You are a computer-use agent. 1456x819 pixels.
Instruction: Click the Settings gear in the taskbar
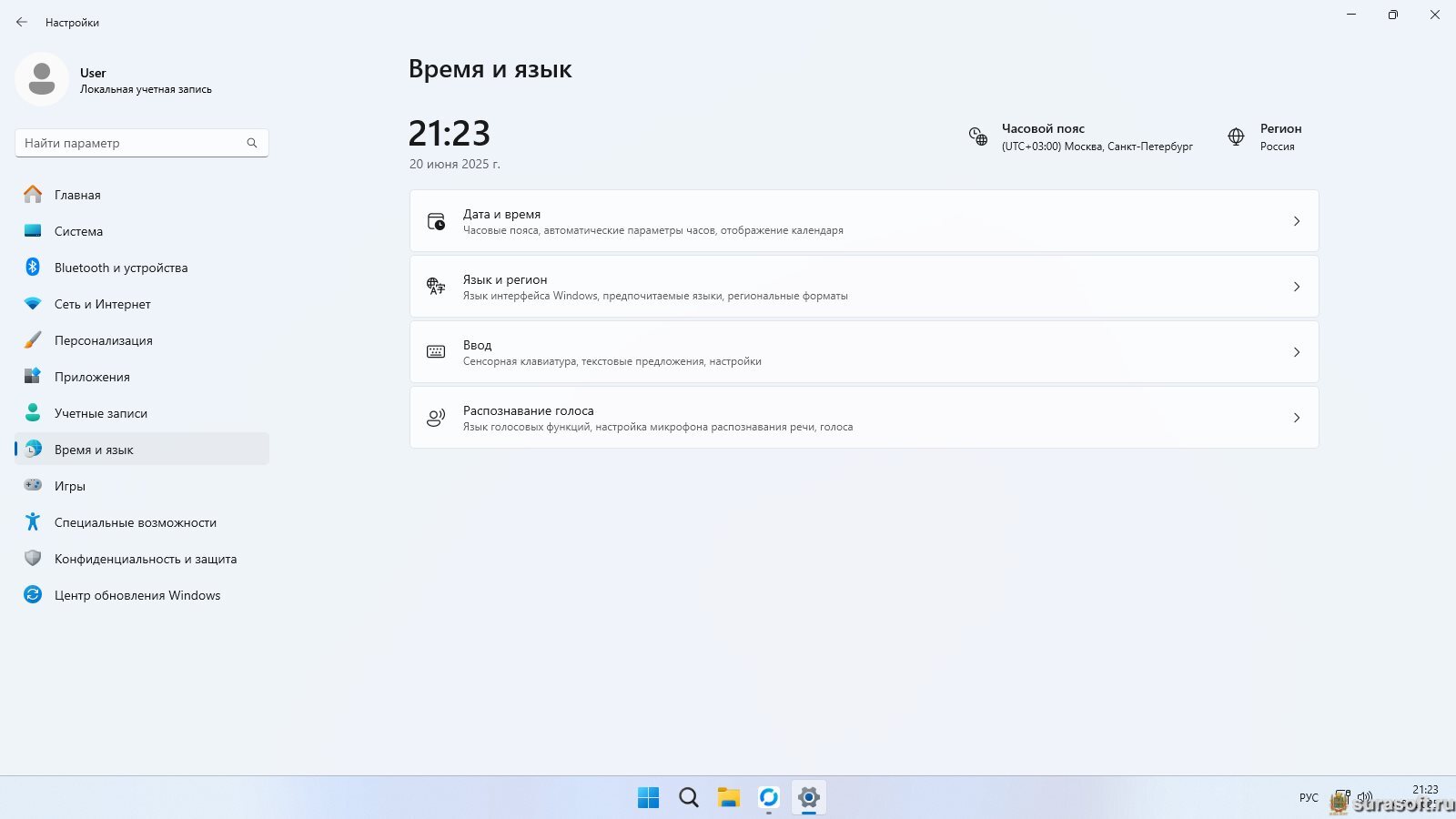point(809,798)
